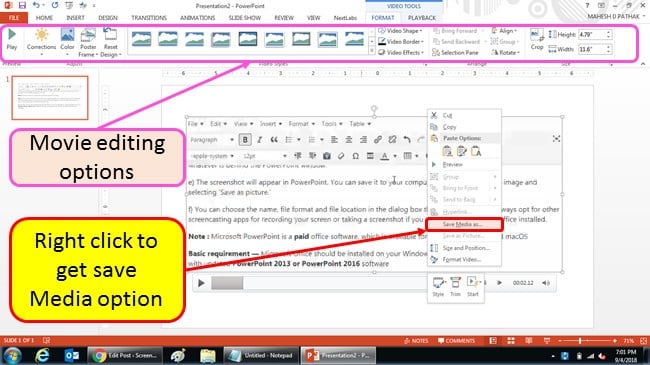Expand the video styles gallery
The height and width of the screenshot is (365, 650).
point(371,51)
